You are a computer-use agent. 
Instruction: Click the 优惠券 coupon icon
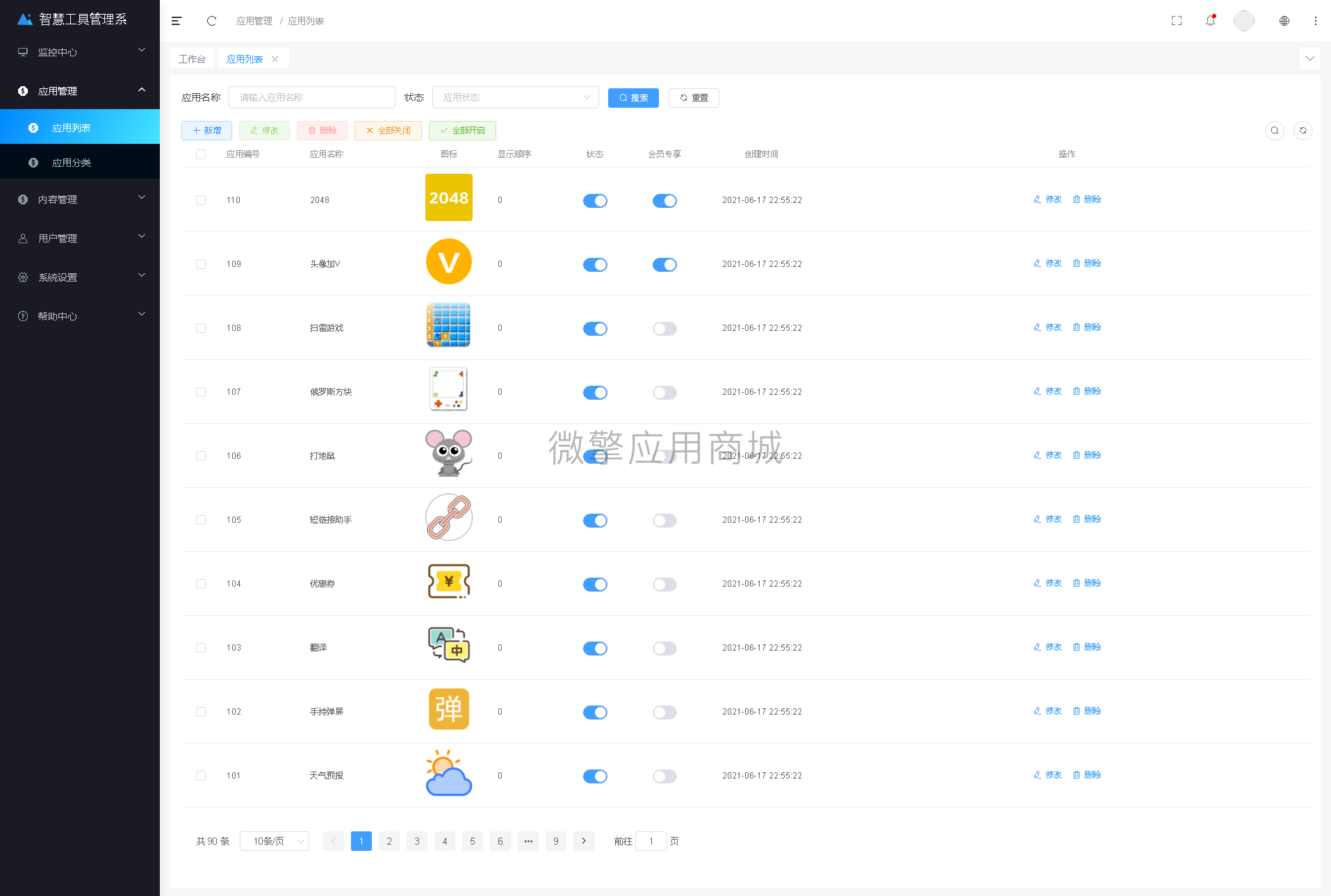coord(449,581)
